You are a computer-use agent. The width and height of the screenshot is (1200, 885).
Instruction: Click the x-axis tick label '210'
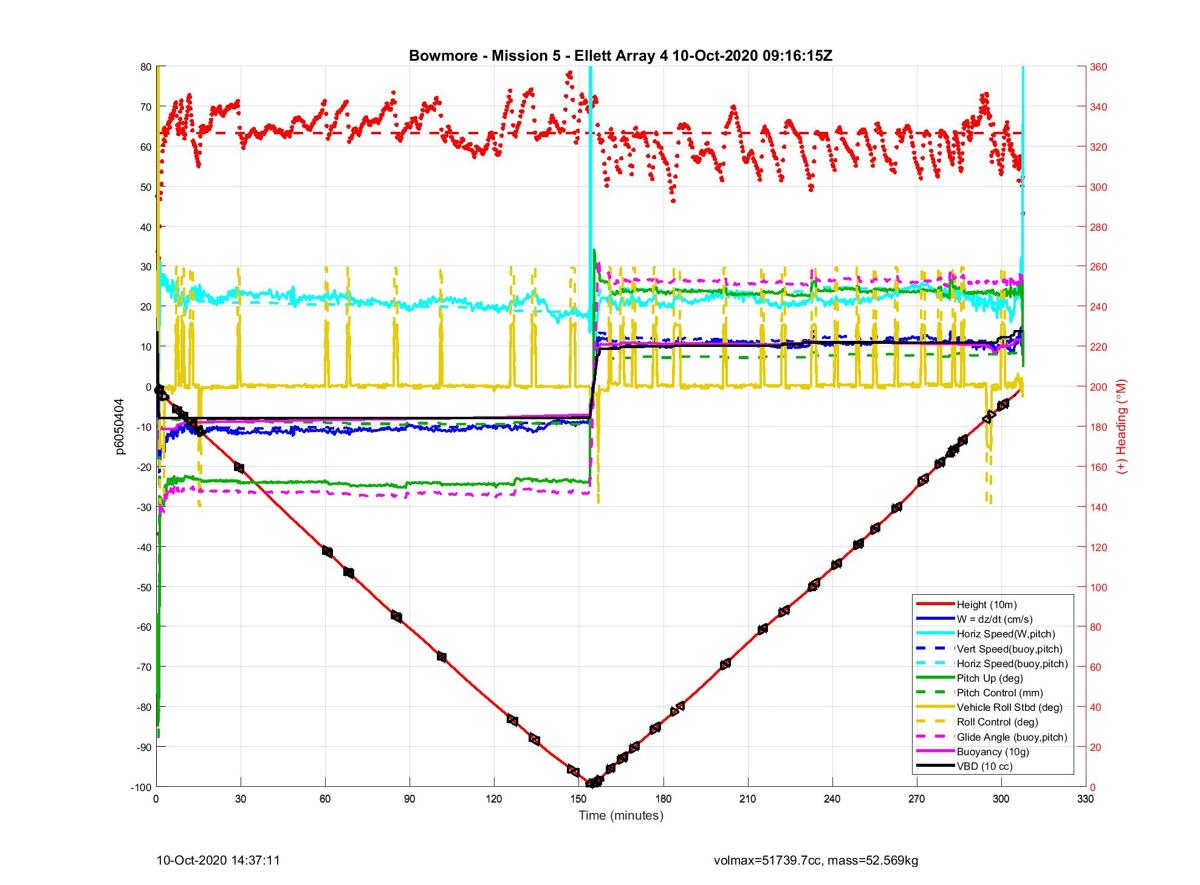click(x=747, y=799)
